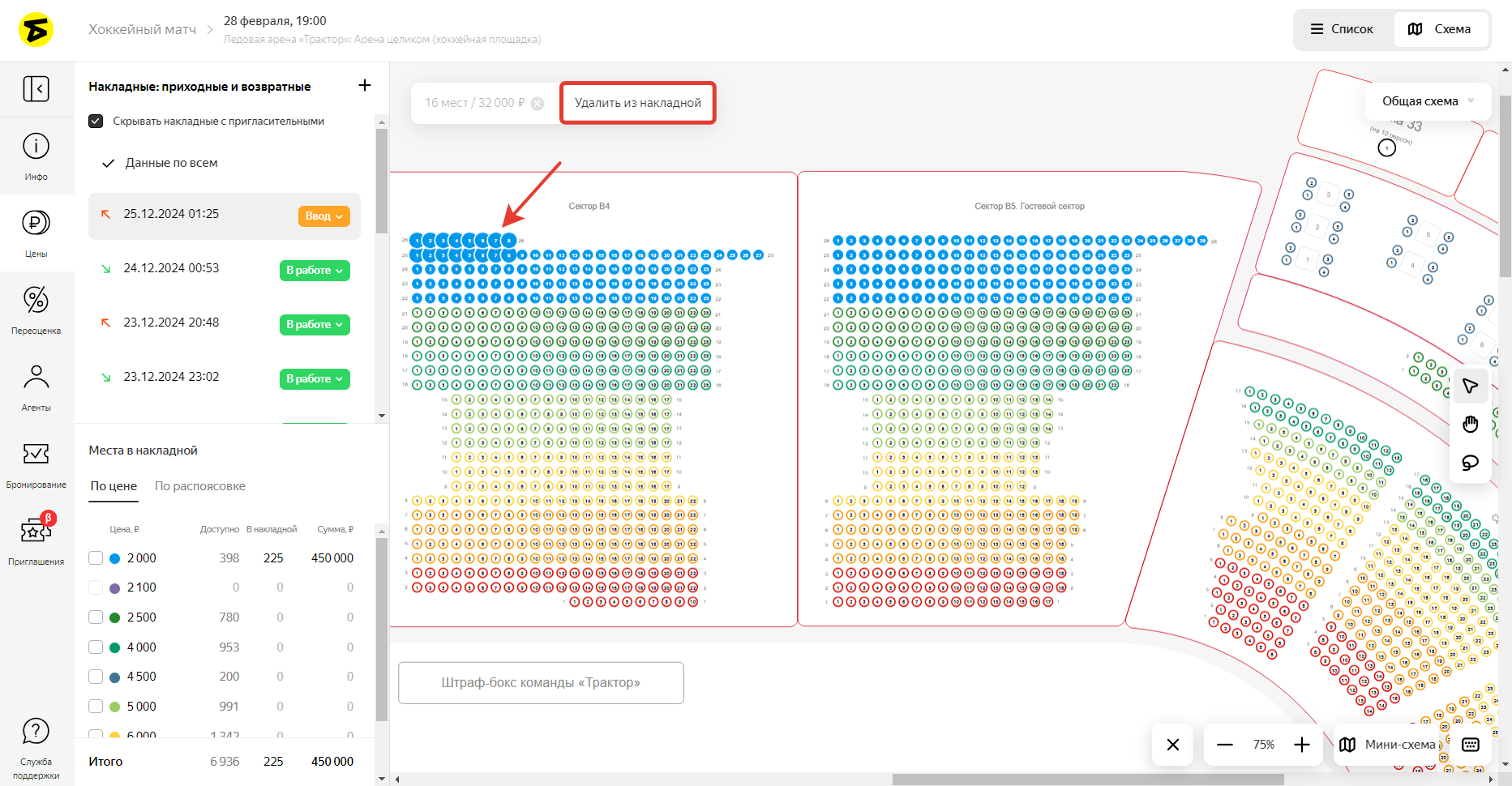This screenshot has width=1512, height=786.
Task: Click Удалить из накладной button
Action: (637, 103)
